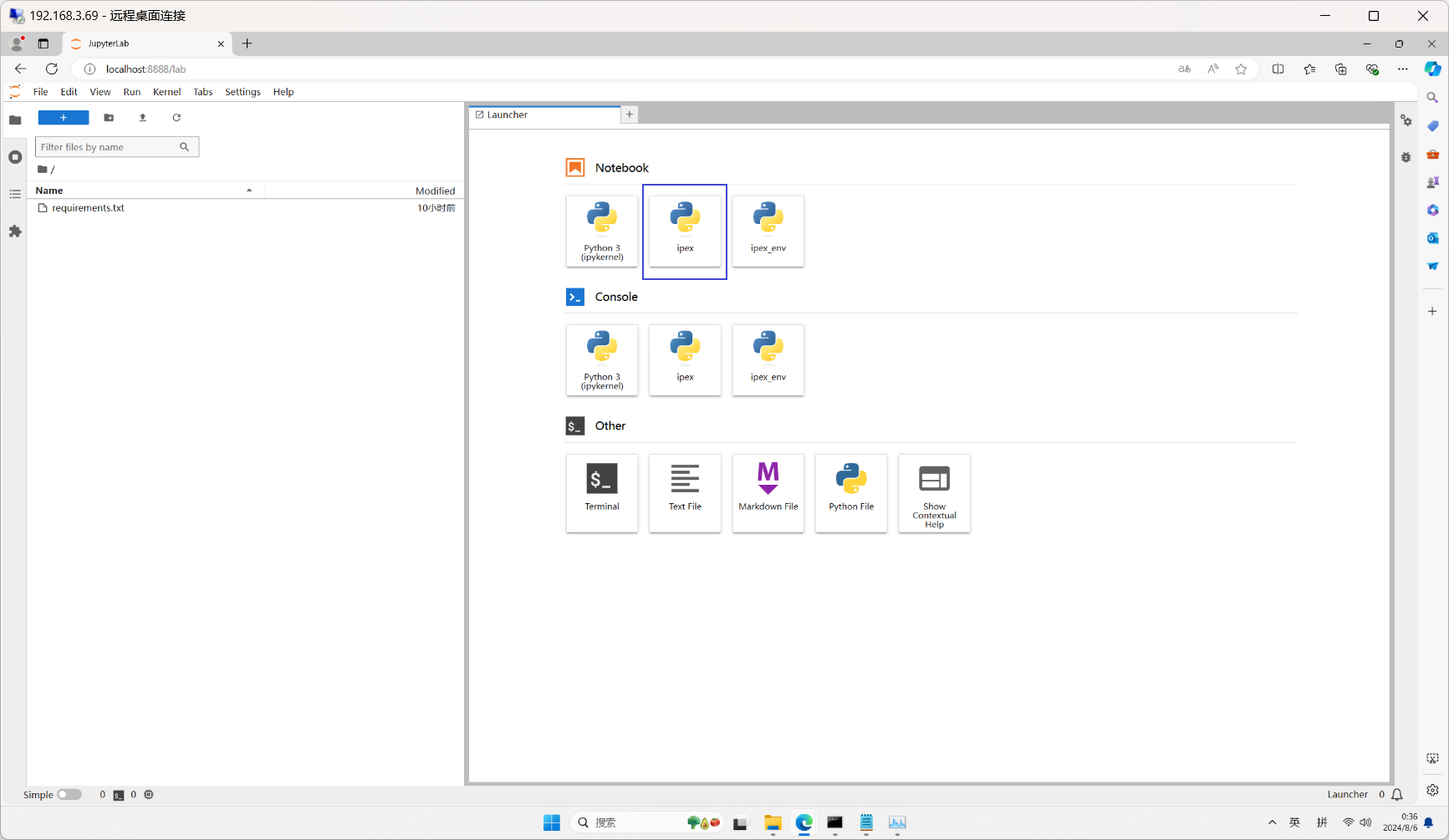Open the Help menu
This screenshot has height=840, width=1449.
pos(283,92)
